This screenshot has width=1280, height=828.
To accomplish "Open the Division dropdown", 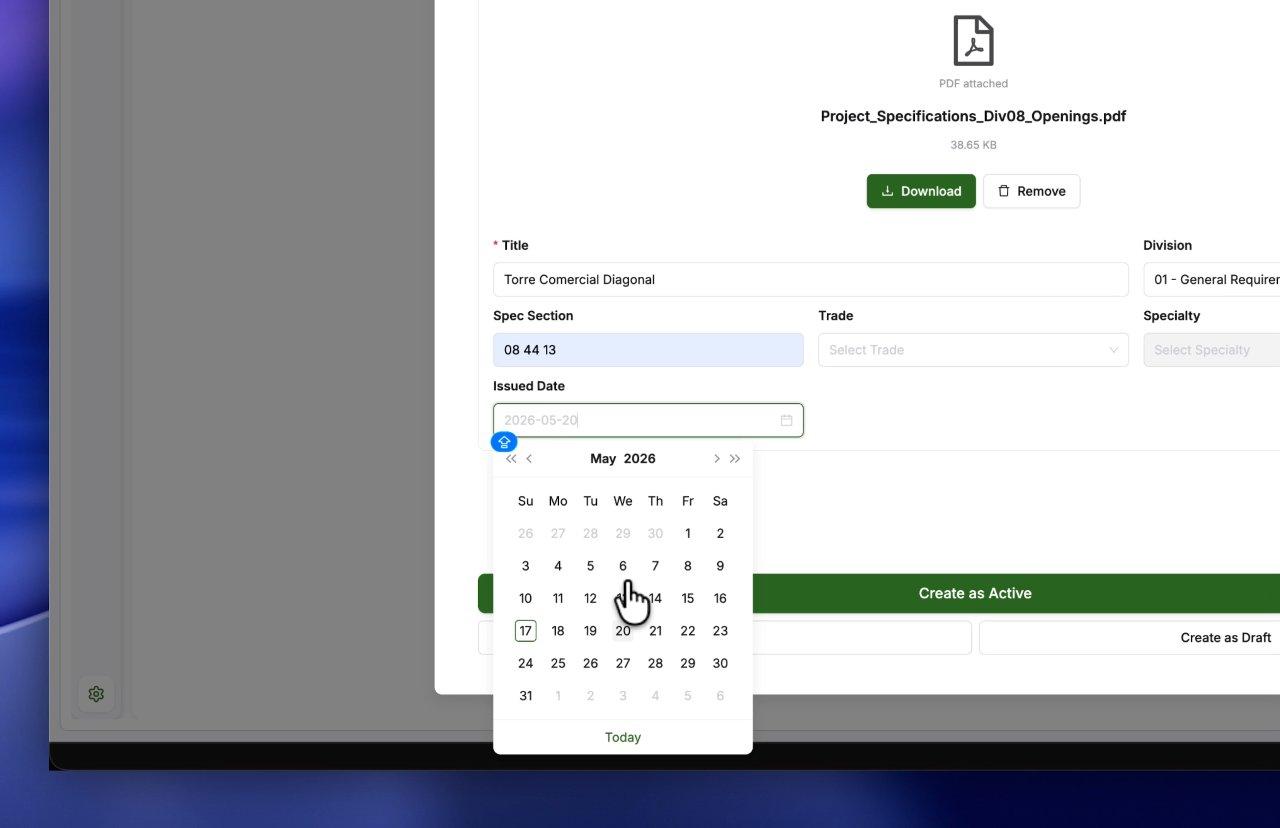I will pos(1211,280).
